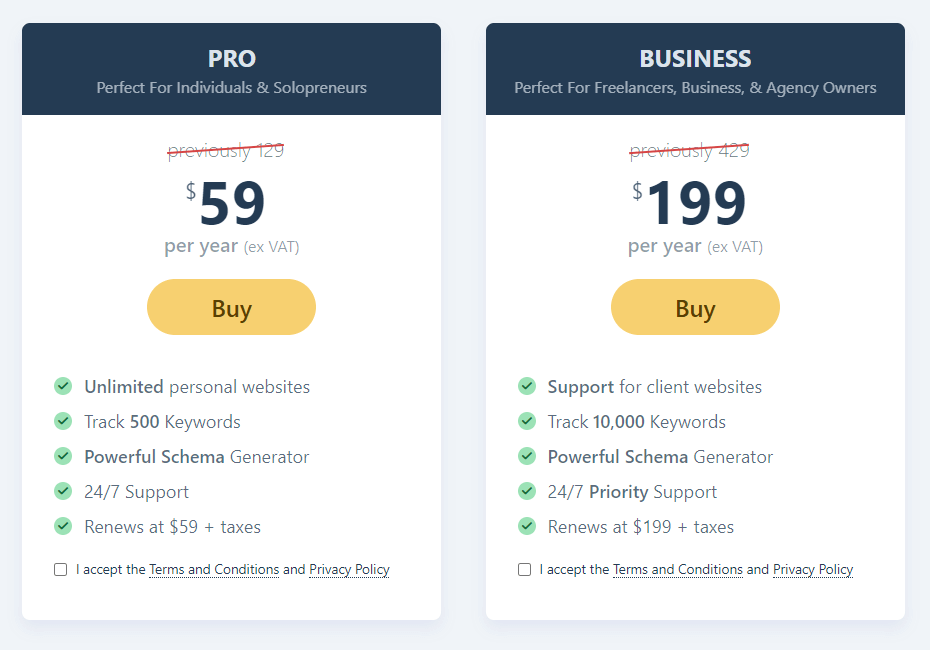930x650 pixels.
Task: Click the BUSINESS plan header title
Action: point(695,59)
